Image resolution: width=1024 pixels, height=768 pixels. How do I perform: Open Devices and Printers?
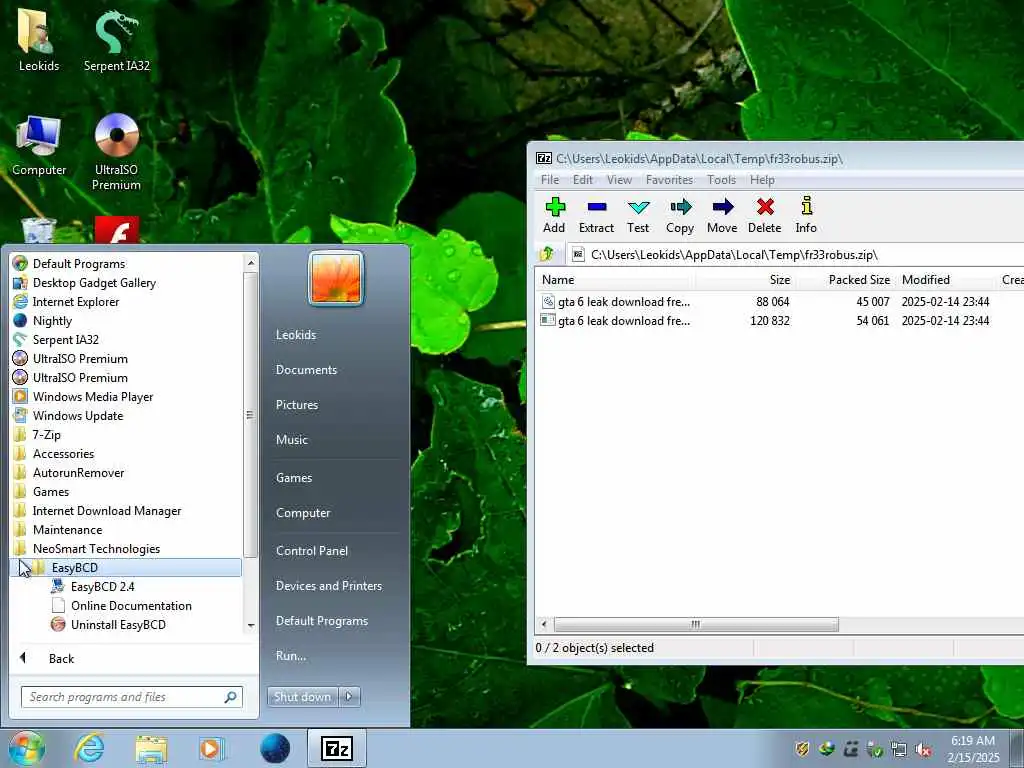point(328,586)
